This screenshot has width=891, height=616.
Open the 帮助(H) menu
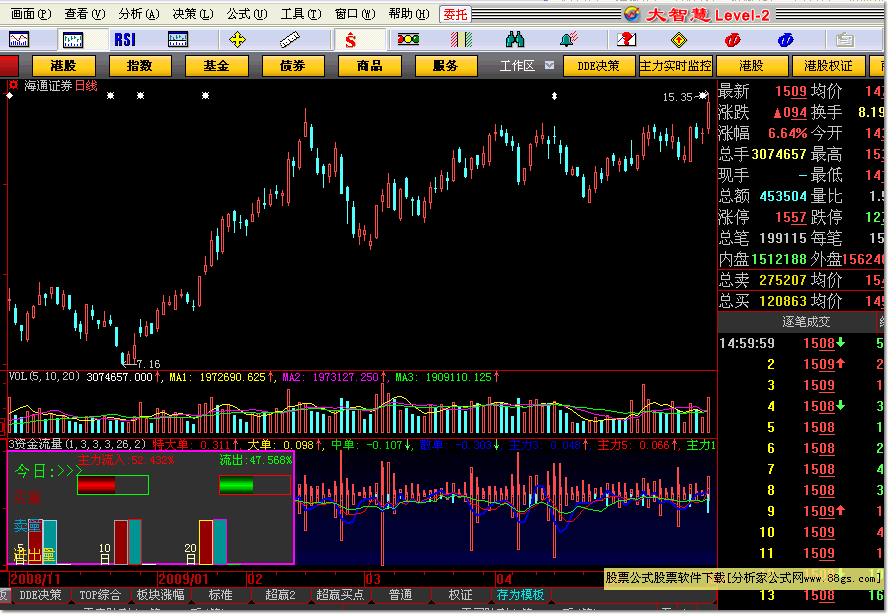pyautogui.click(x=409, y=14)
